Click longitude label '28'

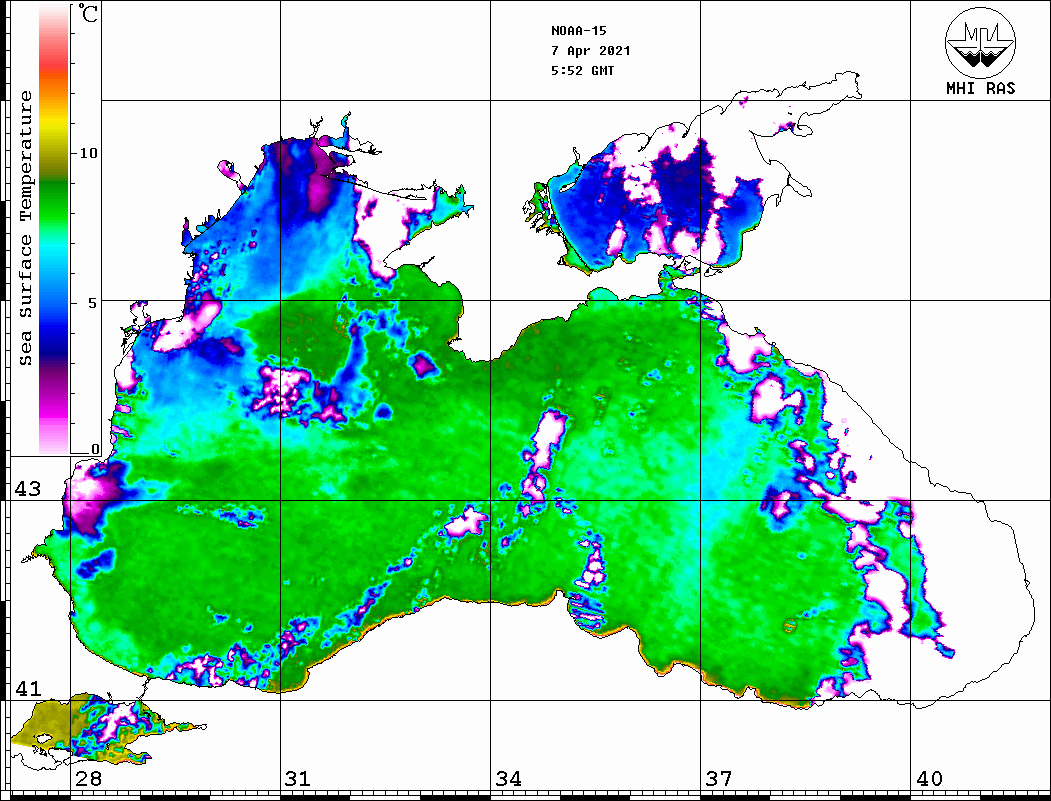(88, 779)
